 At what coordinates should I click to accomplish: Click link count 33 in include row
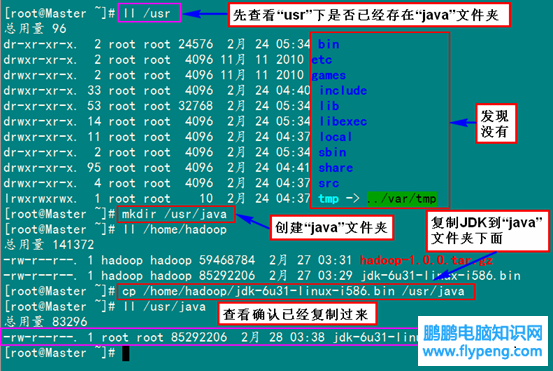click(94, 91)
